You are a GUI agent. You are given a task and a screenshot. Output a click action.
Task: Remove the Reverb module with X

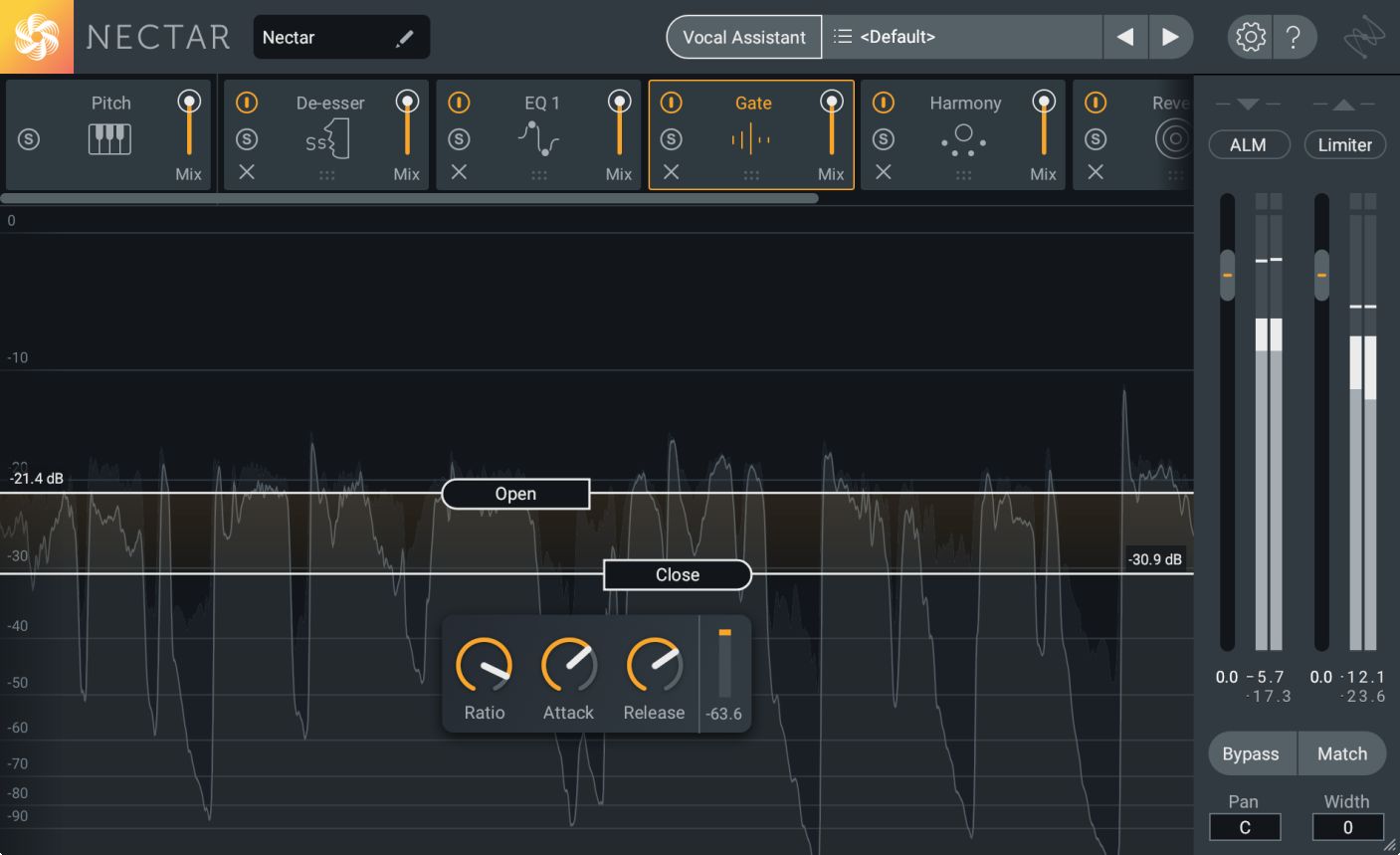point(1096,172)
